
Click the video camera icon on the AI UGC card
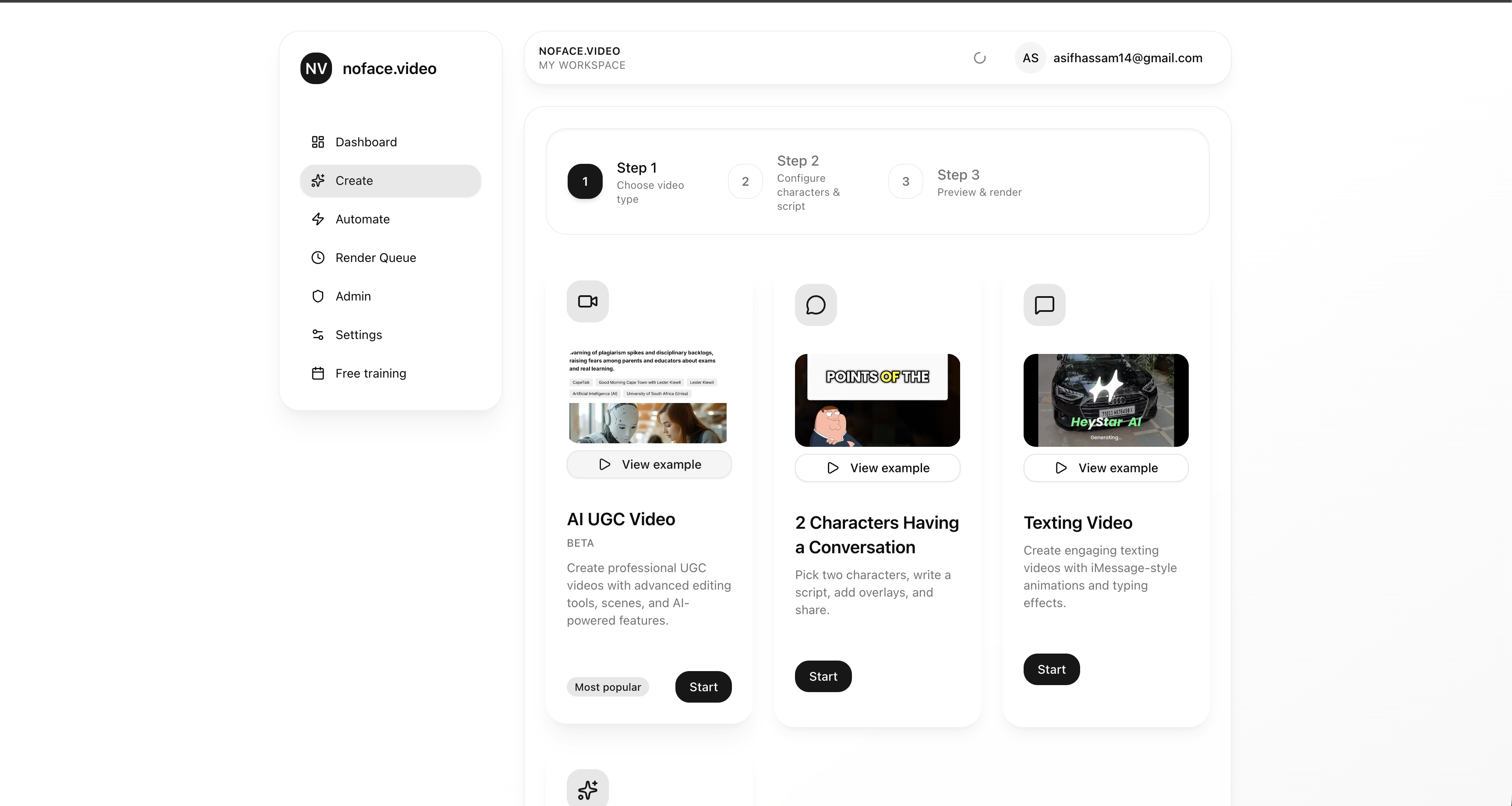coord(587,301)
